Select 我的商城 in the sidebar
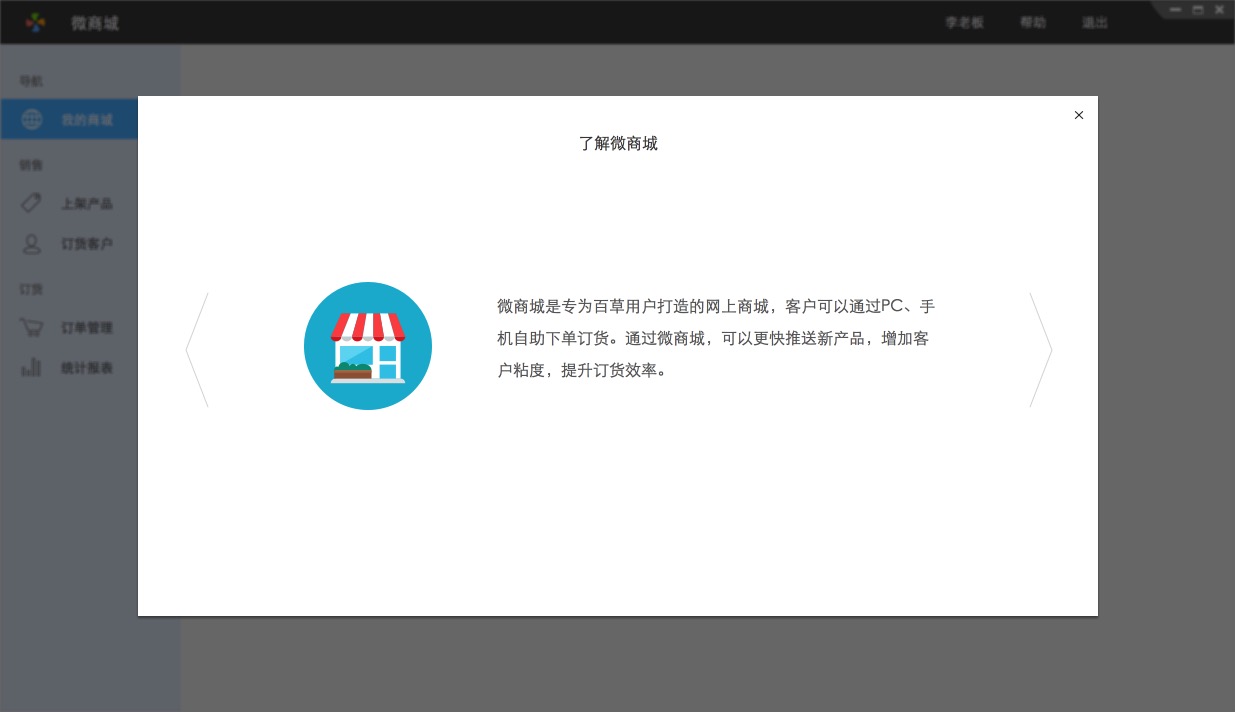The width and height of the screenshot is (1235, 712). coord(87,120)
